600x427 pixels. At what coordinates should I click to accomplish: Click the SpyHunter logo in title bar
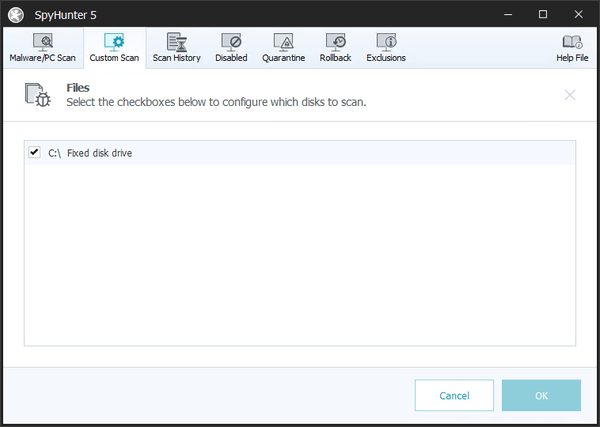tap(16, 14)
